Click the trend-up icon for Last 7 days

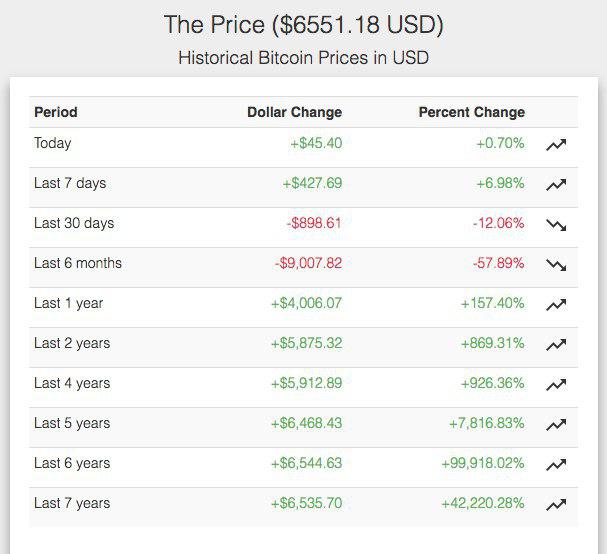pos(556,185)
